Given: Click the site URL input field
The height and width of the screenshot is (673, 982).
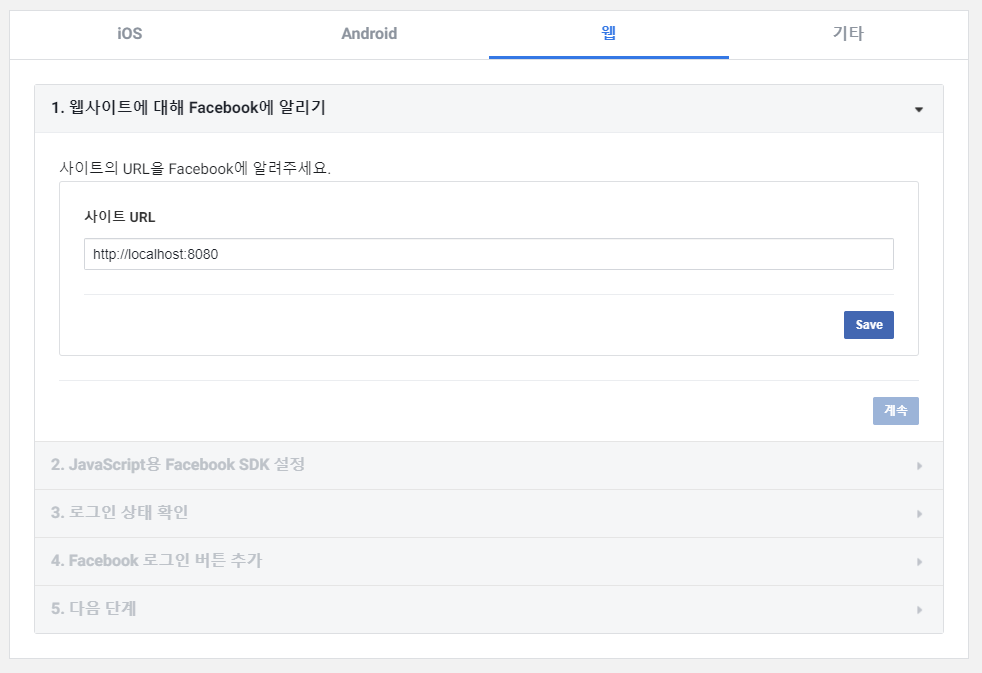Looking at the screenshot, I should click(488, 254).
